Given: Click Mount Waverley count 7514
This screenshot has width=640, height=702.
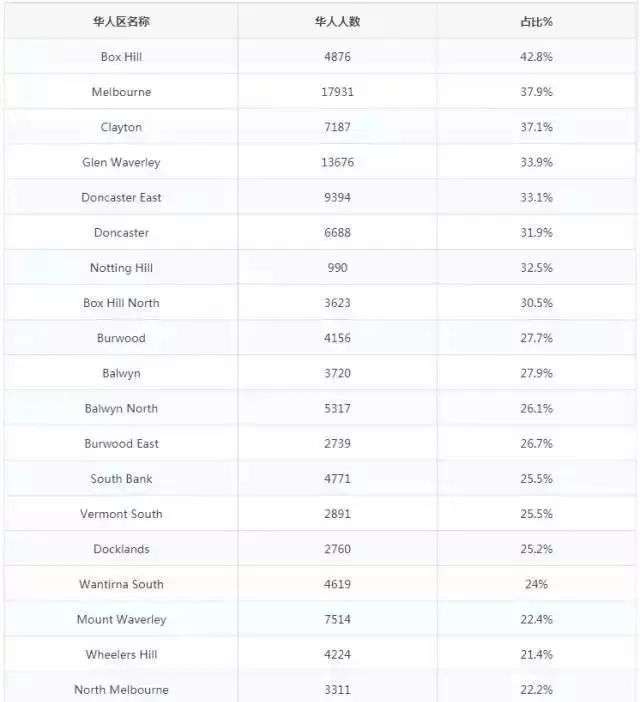Looking at the screenshot, I should coord(337,619).
